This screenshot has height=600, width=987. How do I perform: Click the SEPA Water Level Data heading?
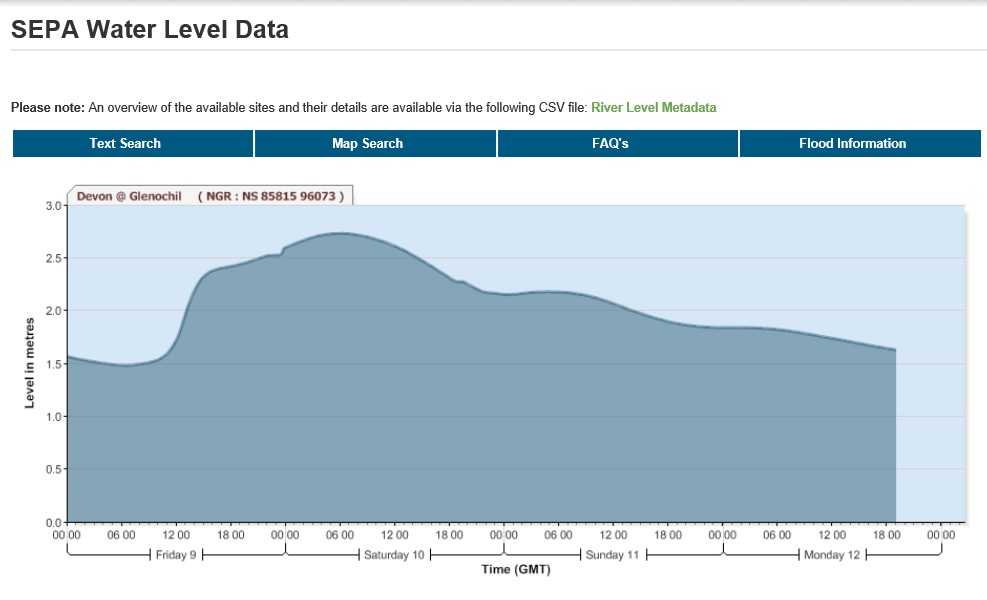coord(150,30)
